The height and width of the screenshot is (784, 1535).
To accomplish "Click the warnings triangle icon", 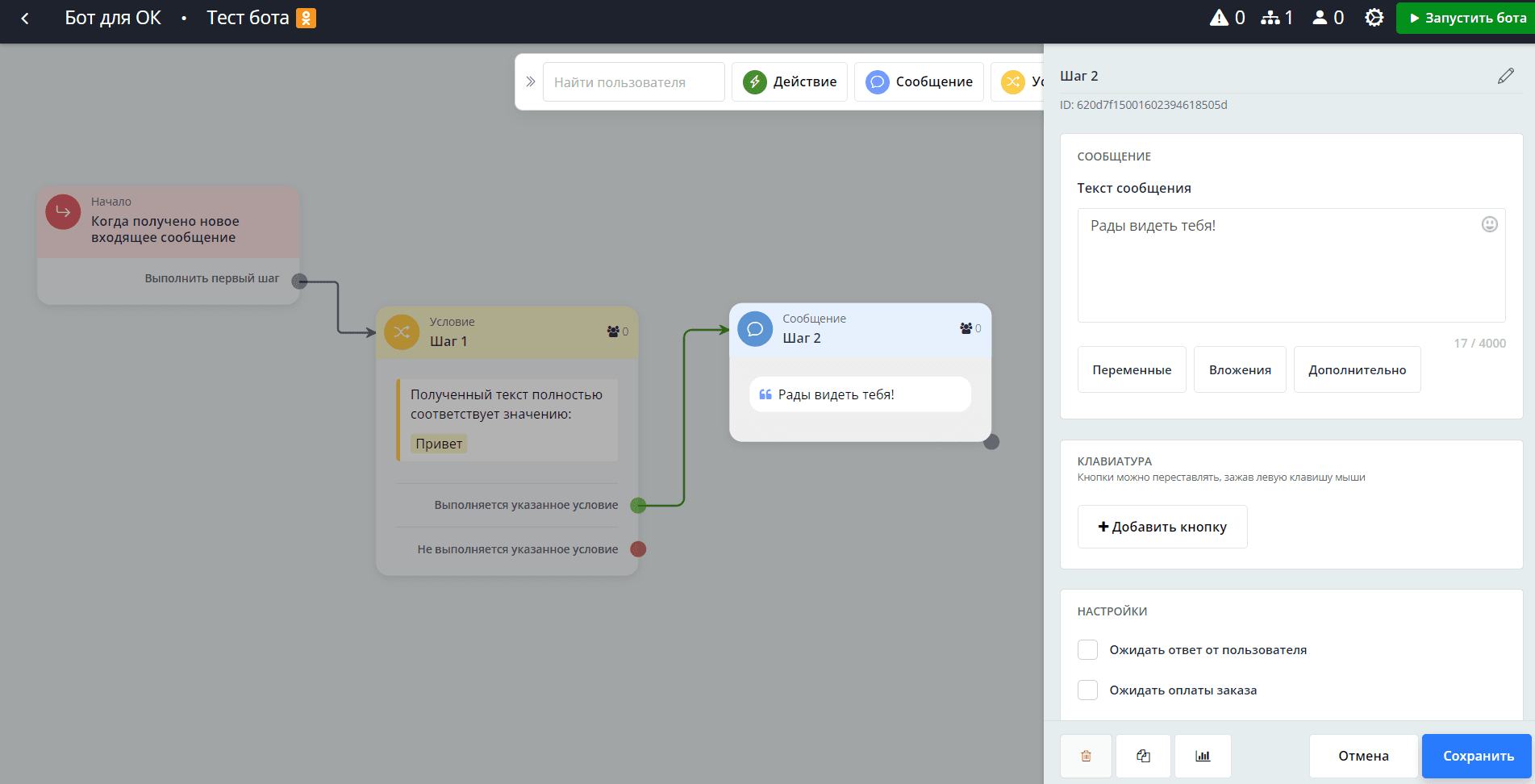I will click(x=1218, y=18).
